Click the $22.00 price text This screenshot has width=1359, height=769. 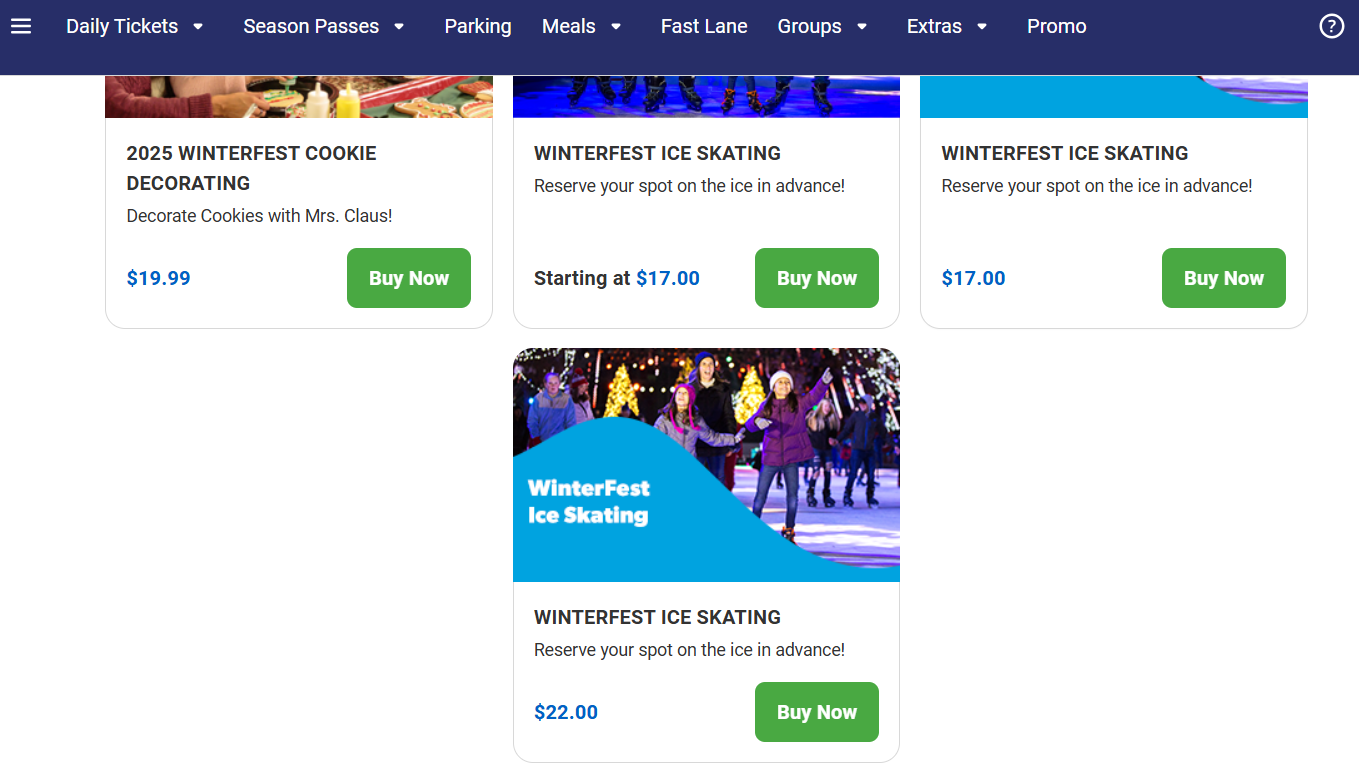click(x=566, y=712)
